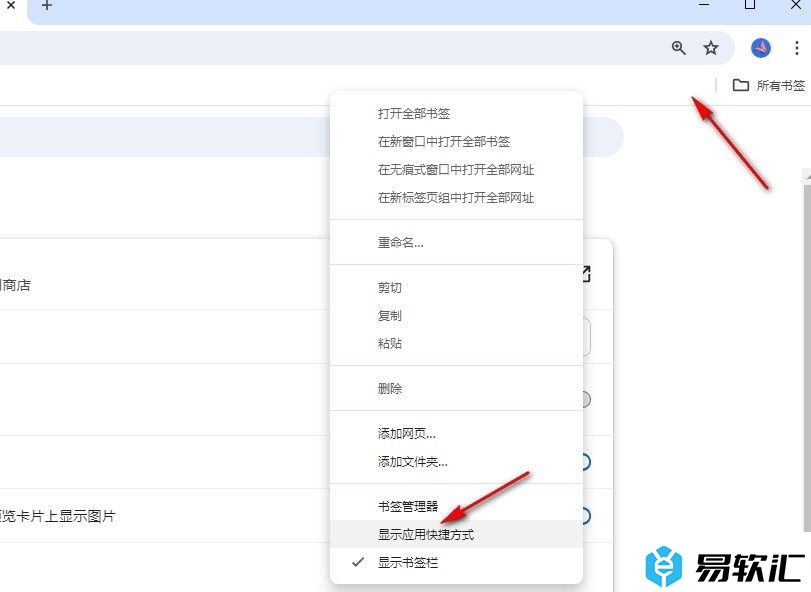The image size is (811, 592).
Task: Choose 在无痕式窗口中打开全部网址
Action: pyautogui.click(x=455, y=170)
